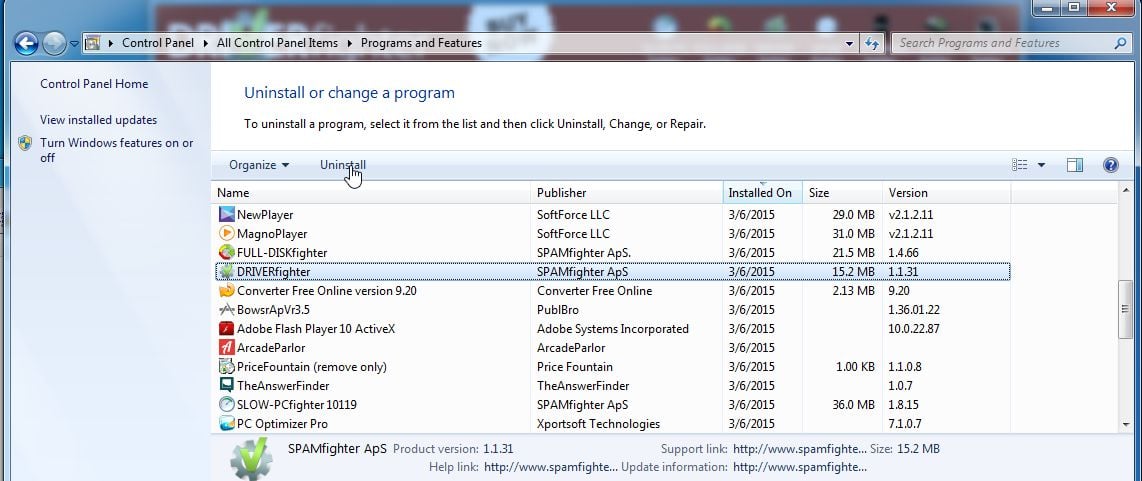1142x481 pixels.
Task: Click the DRIVERfighter program icon
Action: click(227, 272)
